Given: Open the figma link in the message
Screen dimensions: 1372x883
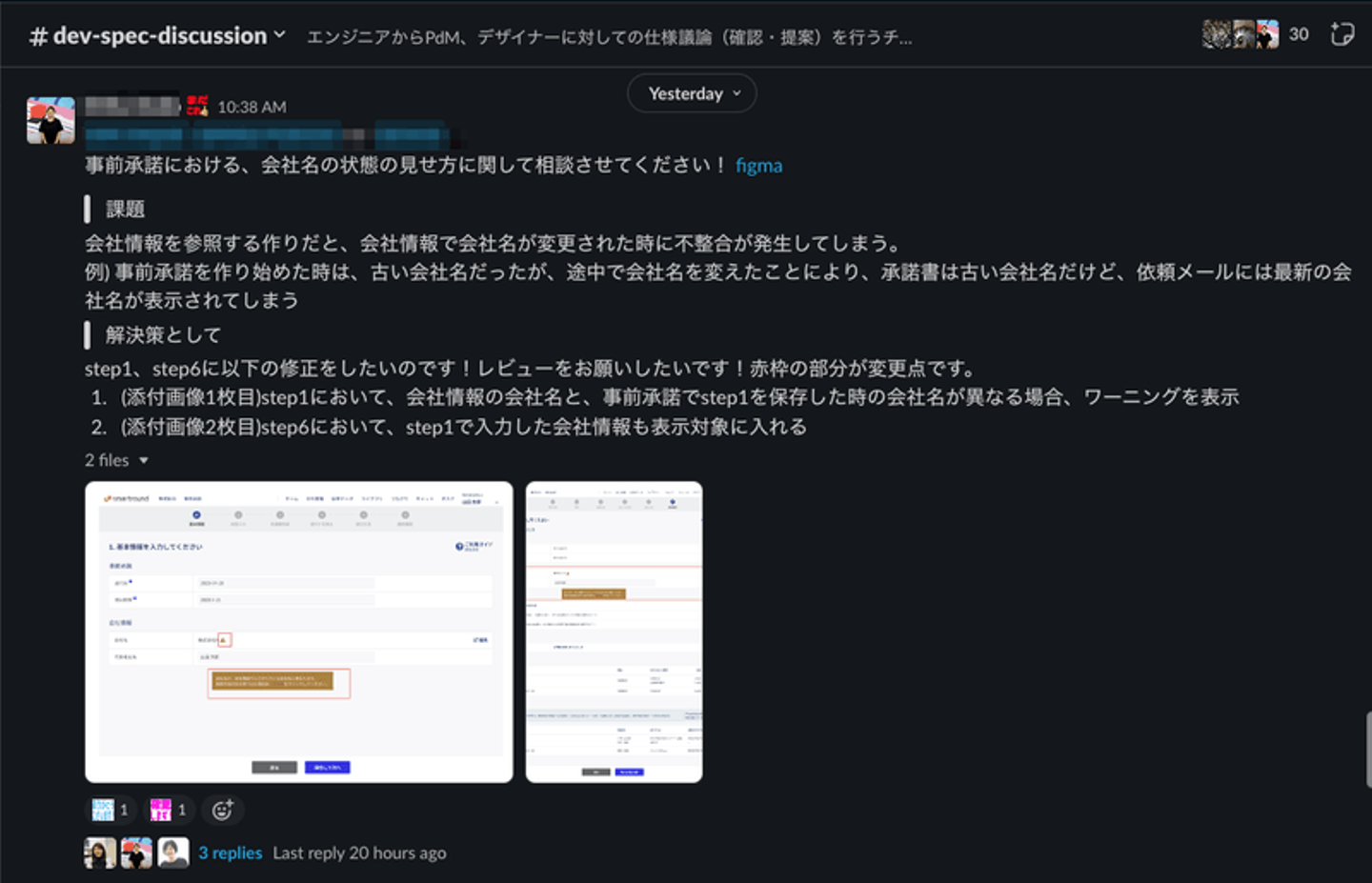Looking at the screenshot, I should 758,165.
